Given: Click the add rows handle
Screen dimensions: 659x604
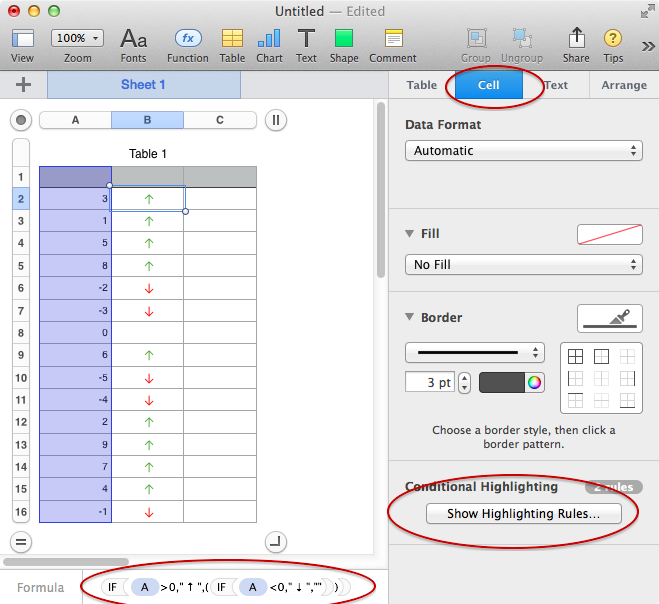Looking at the screenshot, I should pos(21,542).
